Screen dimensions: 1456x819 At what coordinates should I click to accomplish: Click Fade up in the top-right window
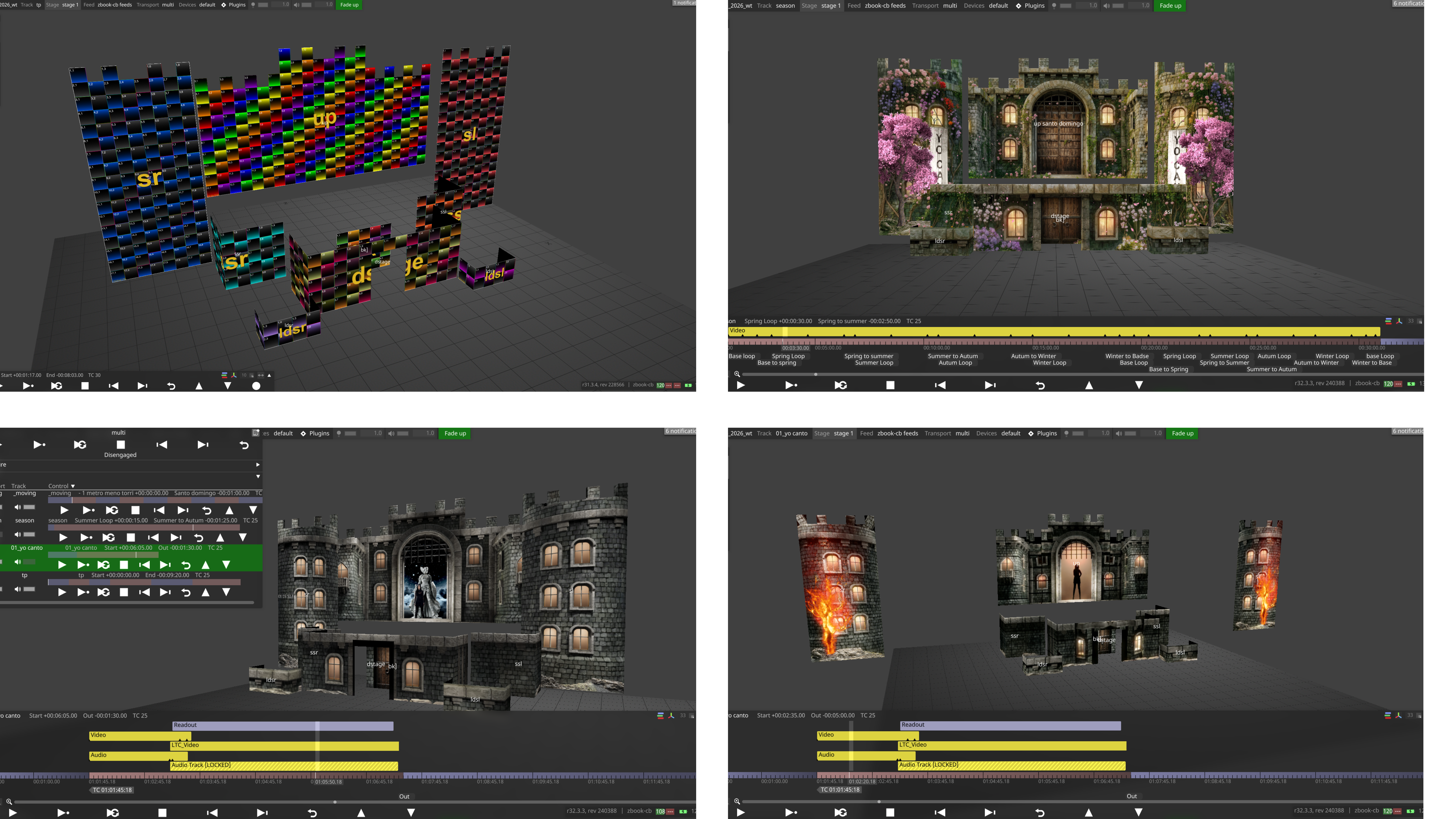pos(1170,6)
